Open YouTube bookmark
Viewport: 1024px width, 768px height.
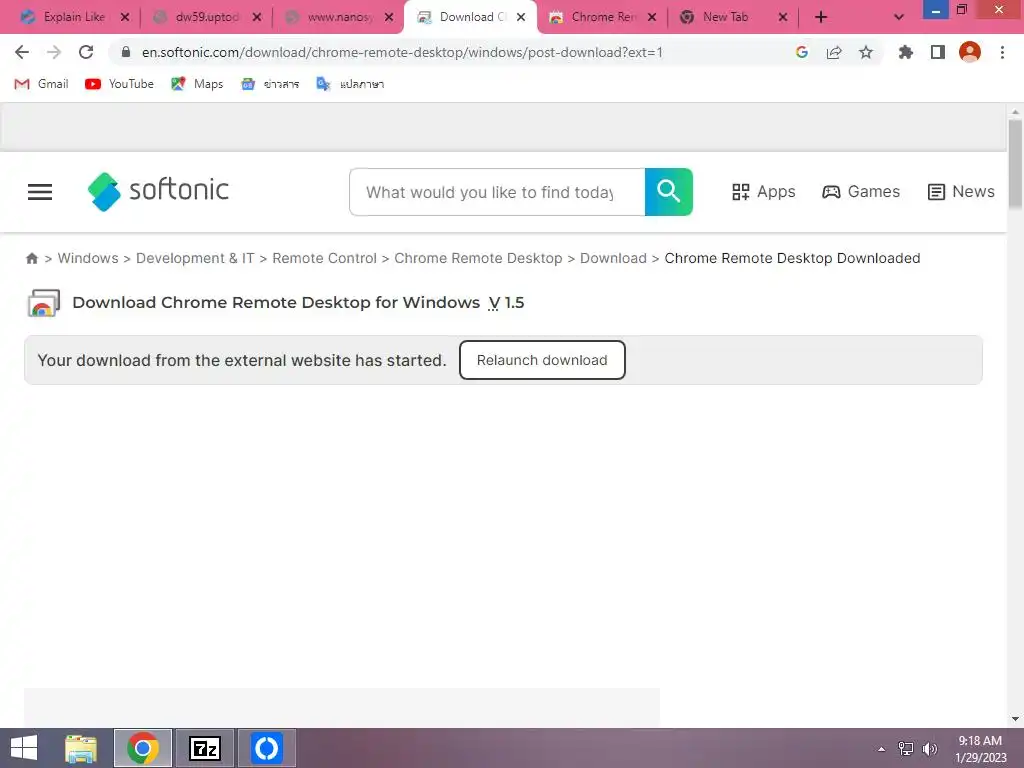pos(120,84)
